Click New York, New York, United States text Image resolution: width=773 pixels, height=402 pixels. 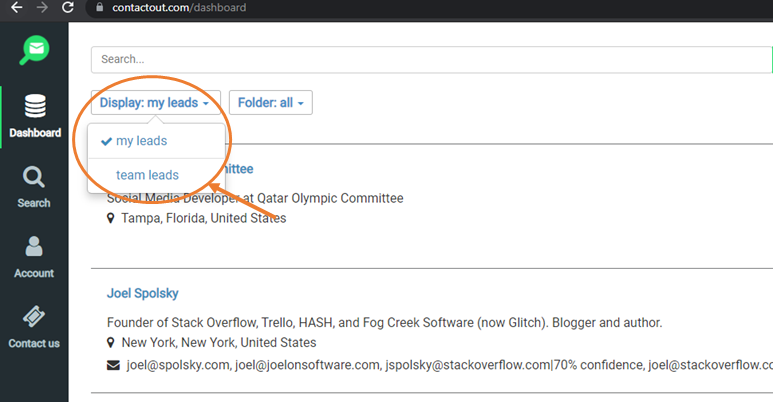219,342
